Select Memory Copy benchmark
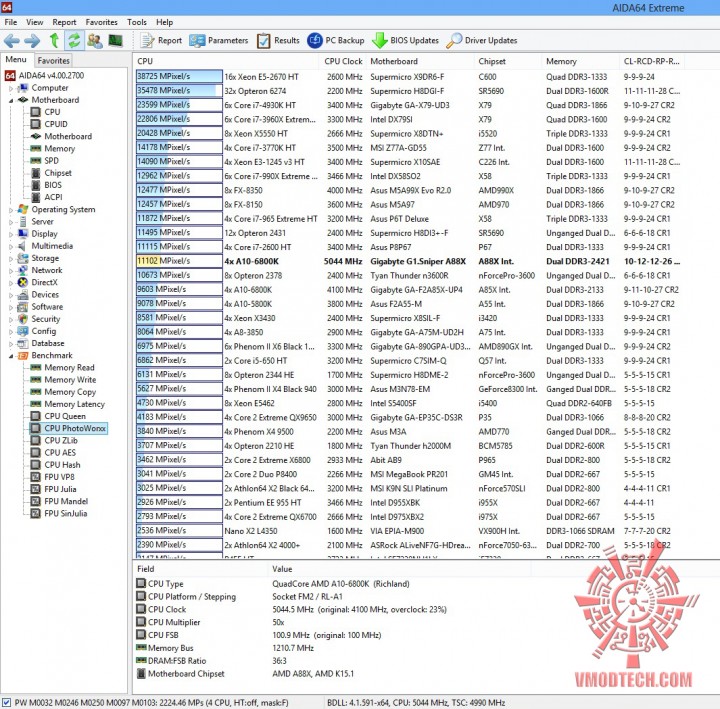 (63, 392)
